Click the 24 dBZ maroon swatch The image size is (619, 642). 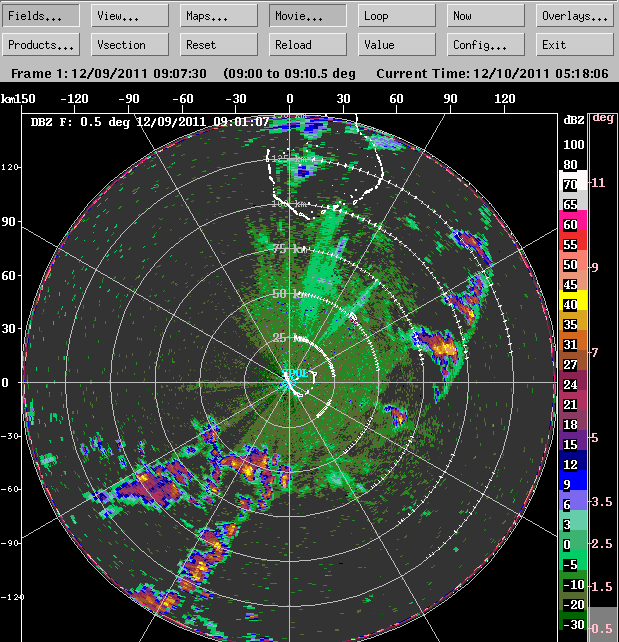coord(573,381)
